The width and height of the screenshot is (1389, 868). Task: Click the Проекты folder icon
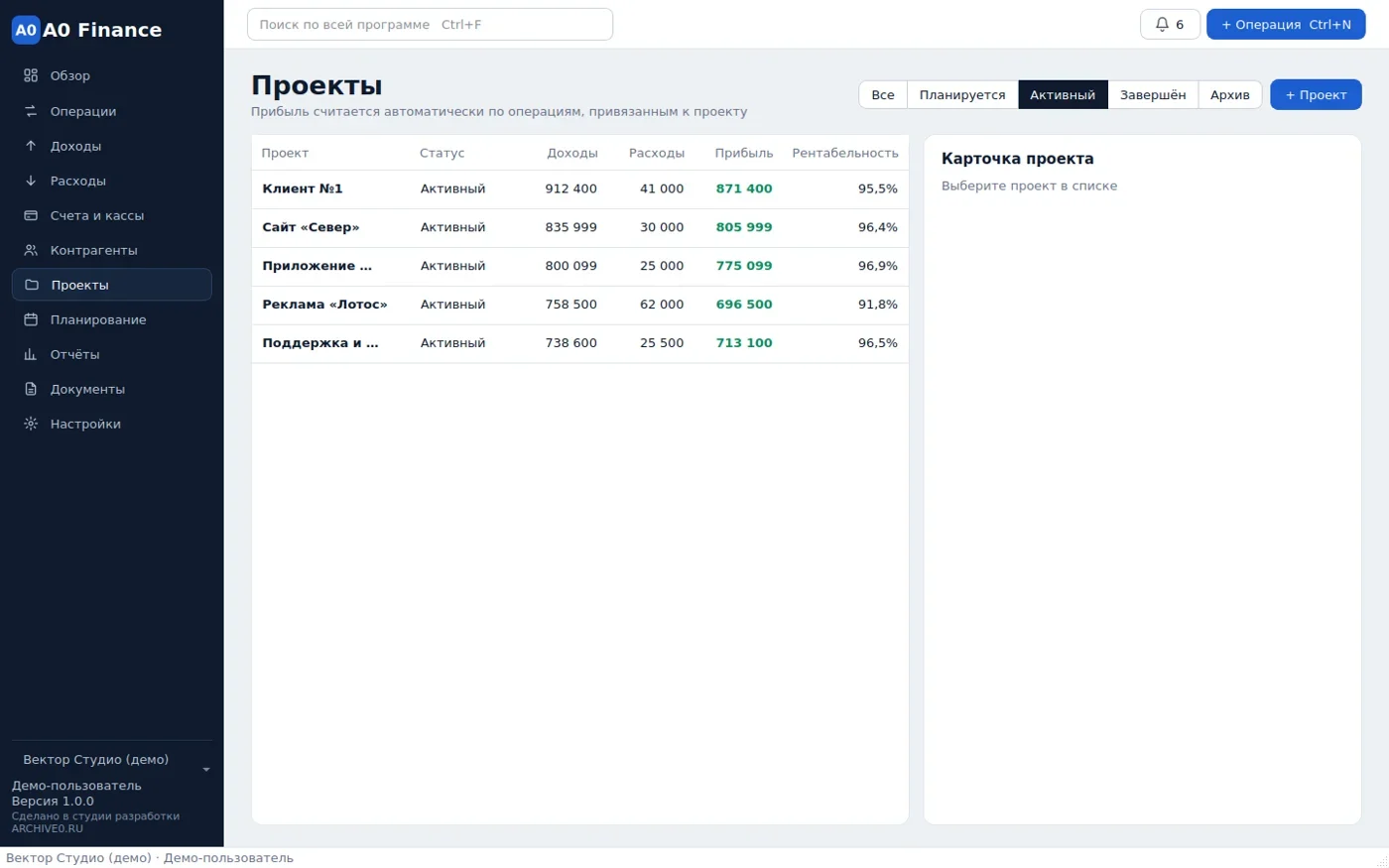tap(32, 285)
